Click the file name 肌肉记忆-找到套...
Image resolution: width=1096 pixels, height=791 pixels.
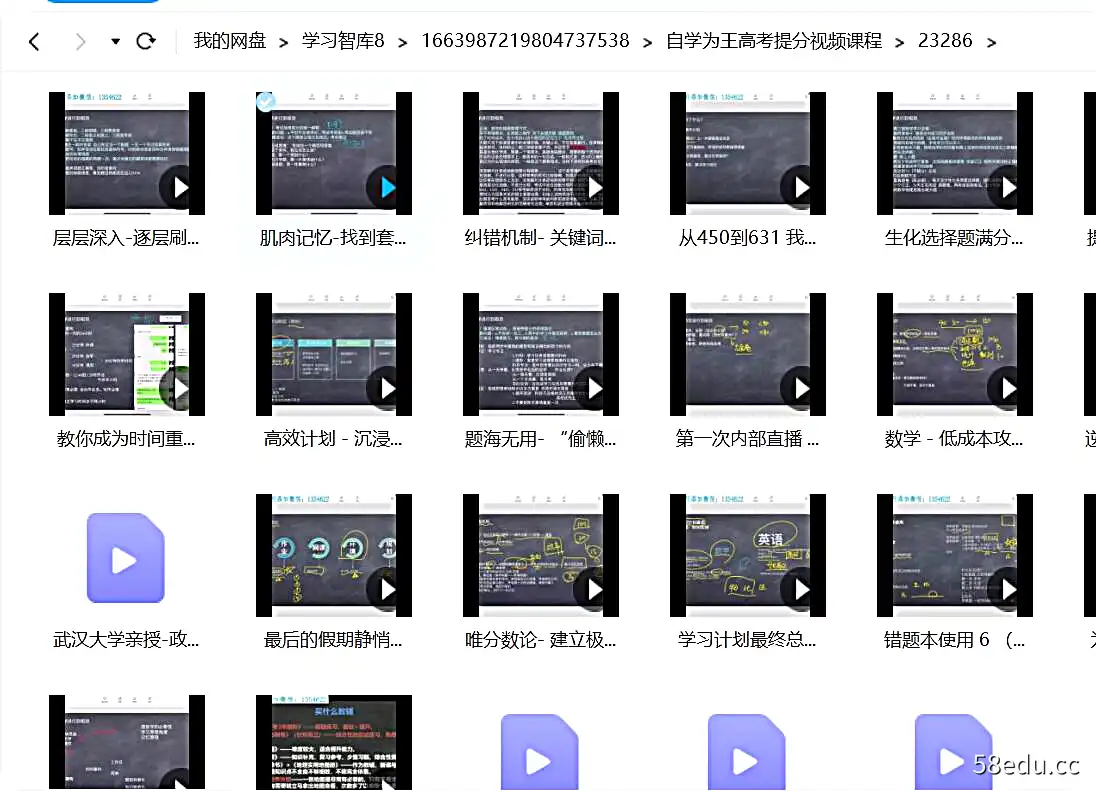click(333, 238)
